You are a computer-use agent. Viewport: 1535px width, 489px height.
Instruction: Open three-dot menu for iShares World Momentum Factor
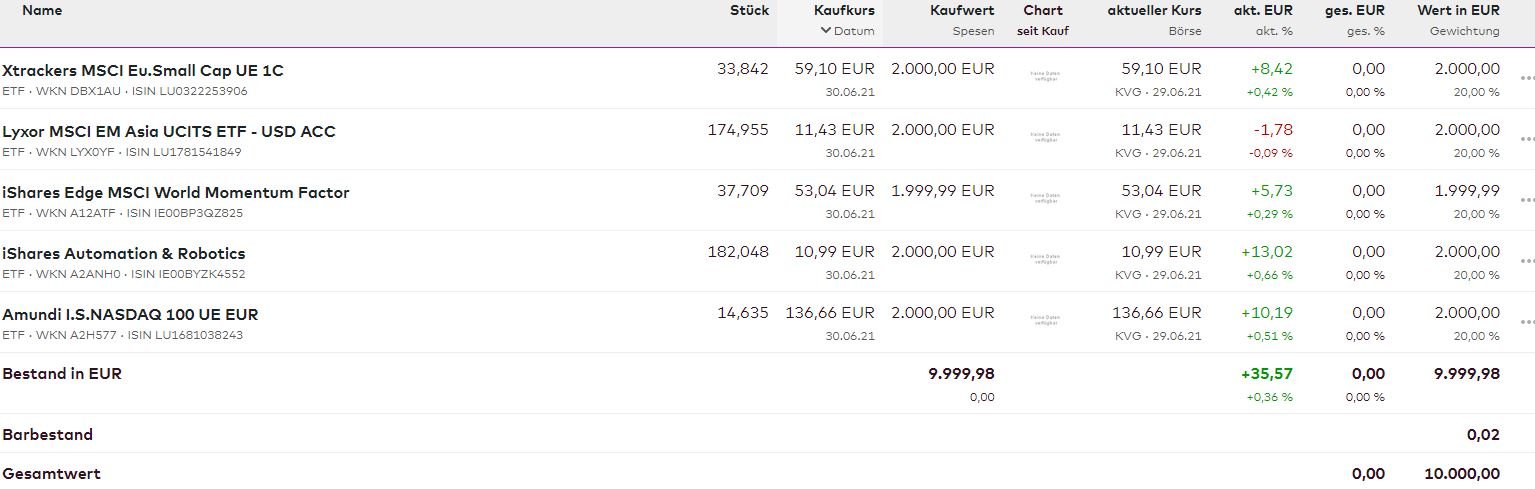(x=1526, y=200)
